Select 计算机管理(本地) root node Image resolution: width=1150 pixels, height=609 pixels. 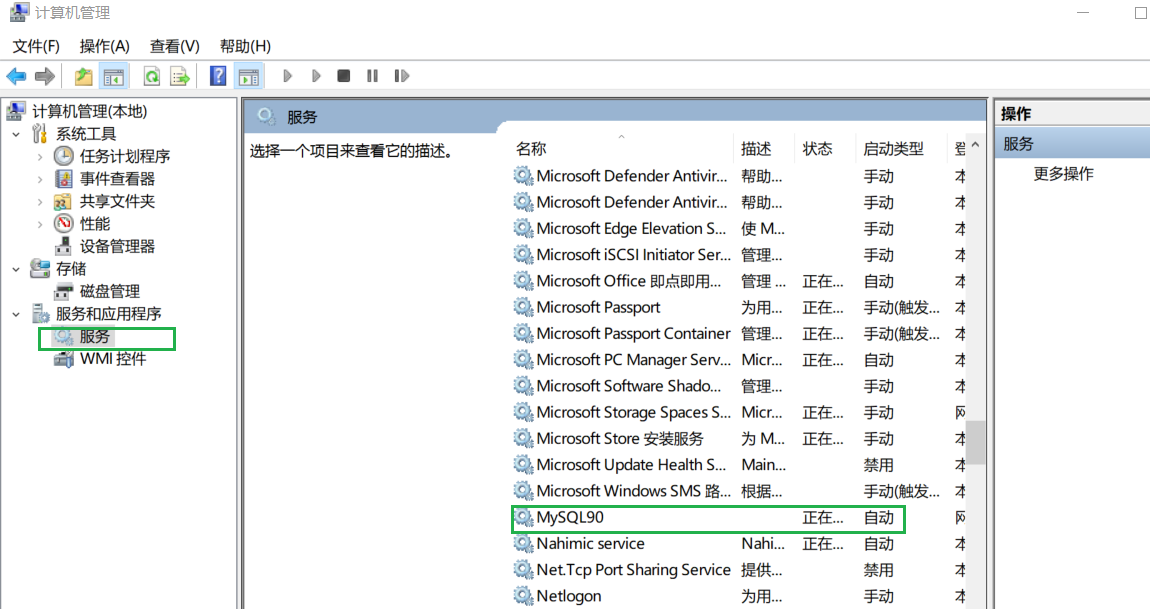(89, 112)
